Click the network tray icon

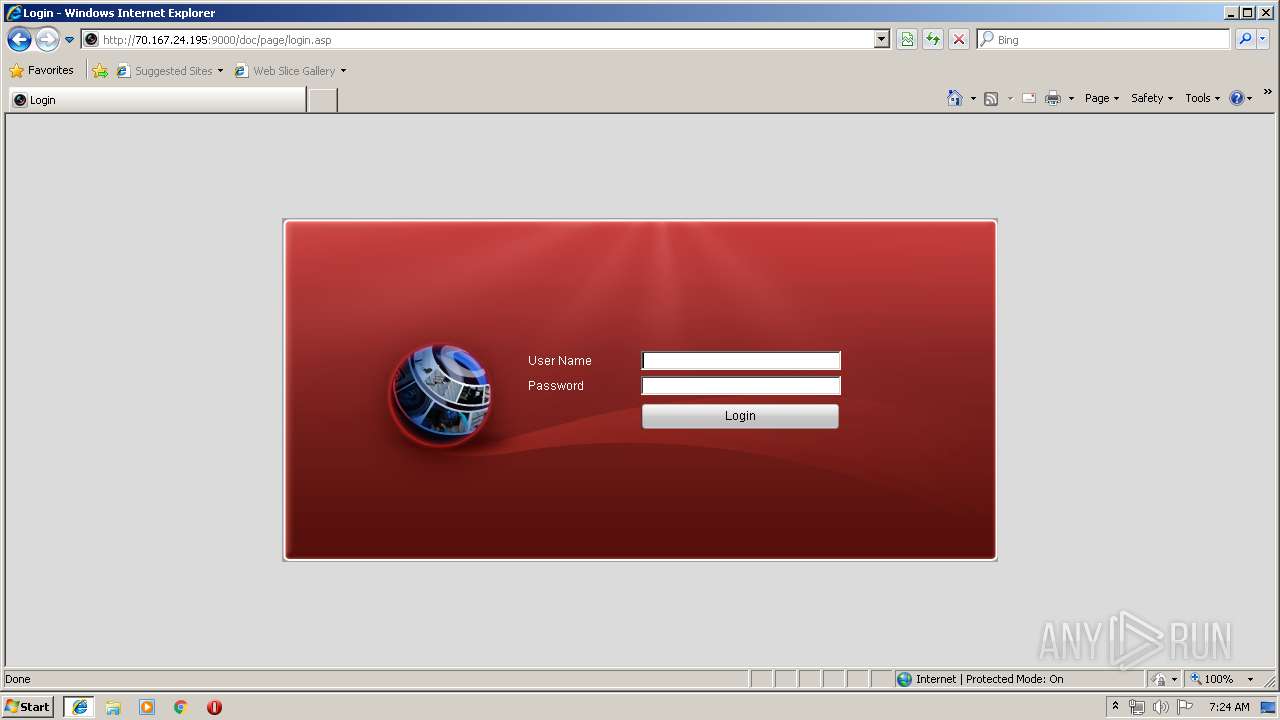(1137, 707)
